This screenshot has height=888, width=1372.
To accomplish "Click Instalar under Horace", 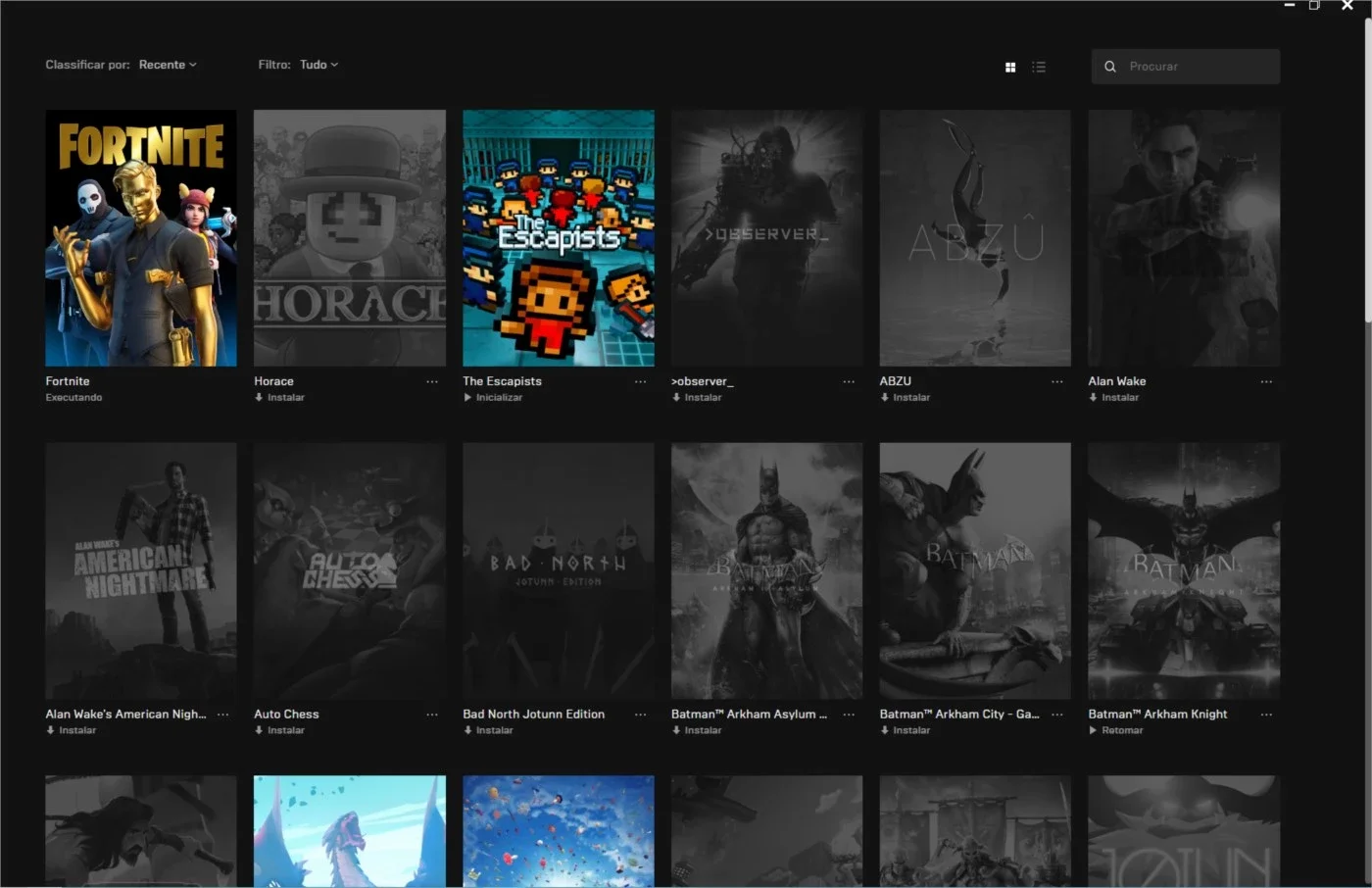I will (279, 398).
